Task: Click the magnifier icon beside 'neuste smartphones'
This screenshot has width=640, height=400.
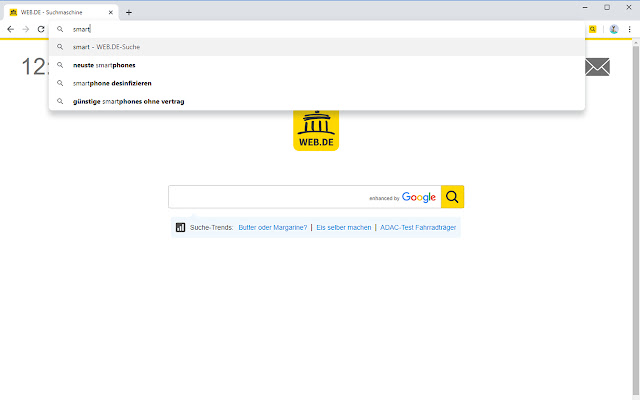Action: (x=60, y=65)
